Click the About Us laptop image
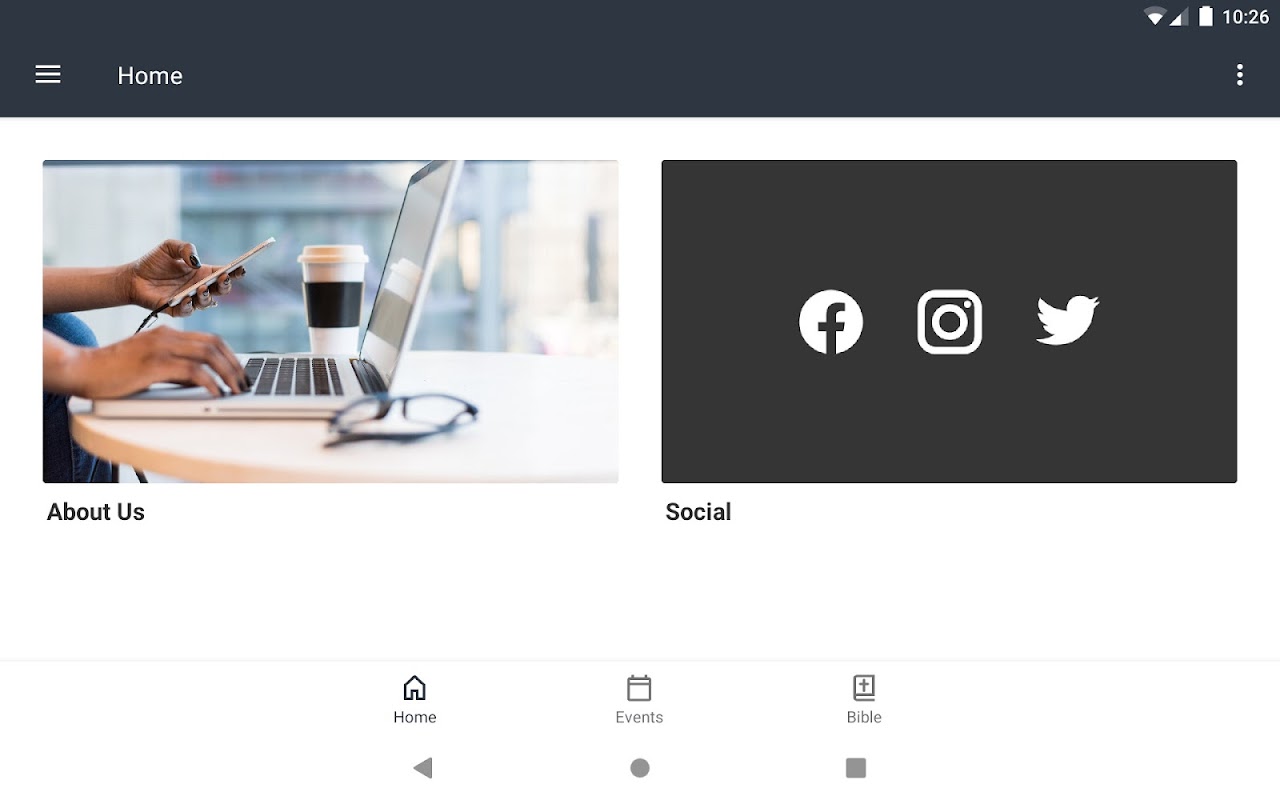Image resolution: width=1280 pixels, height=800 pixels. [330, 322]
